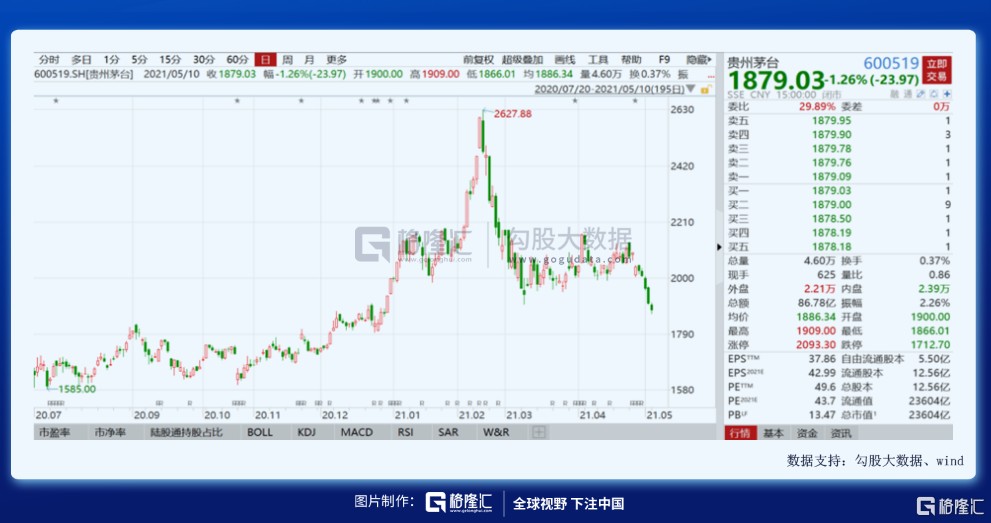
Task: Switch to the 资讯 tab
Action: click(841, 433)
